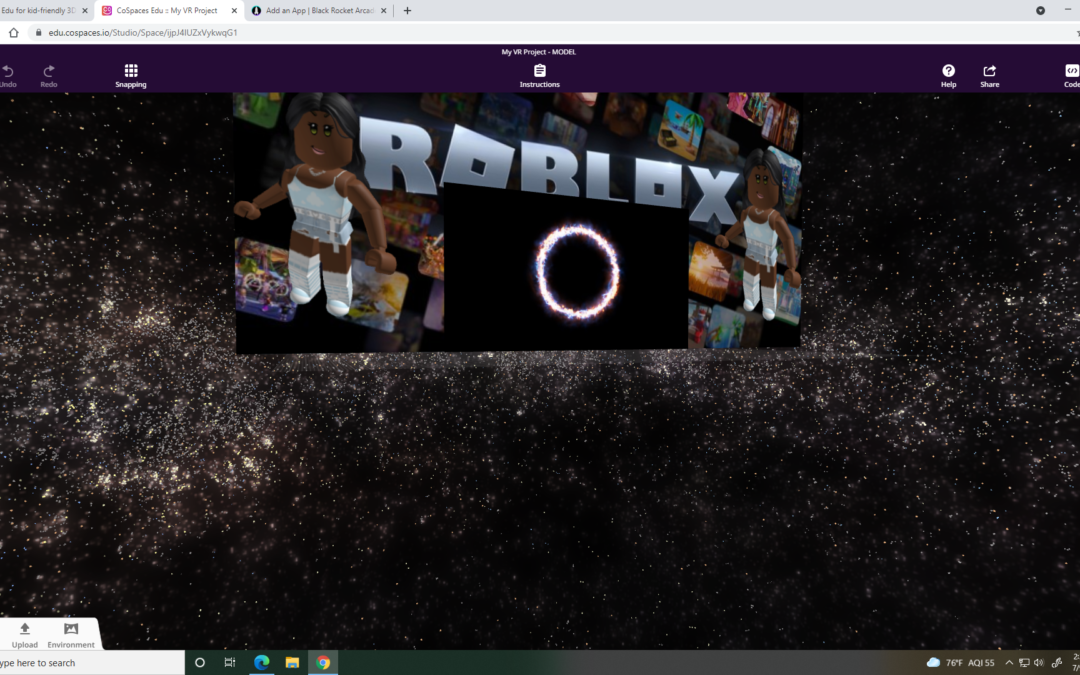
Task: Show hidden system tray icons
Action: tap(1009, 663)
